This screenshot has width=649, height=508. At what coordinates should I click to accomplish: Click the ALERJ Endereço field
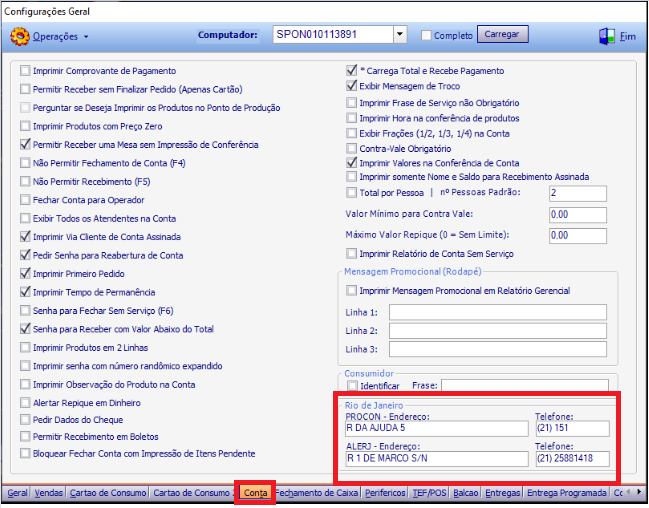437,459
